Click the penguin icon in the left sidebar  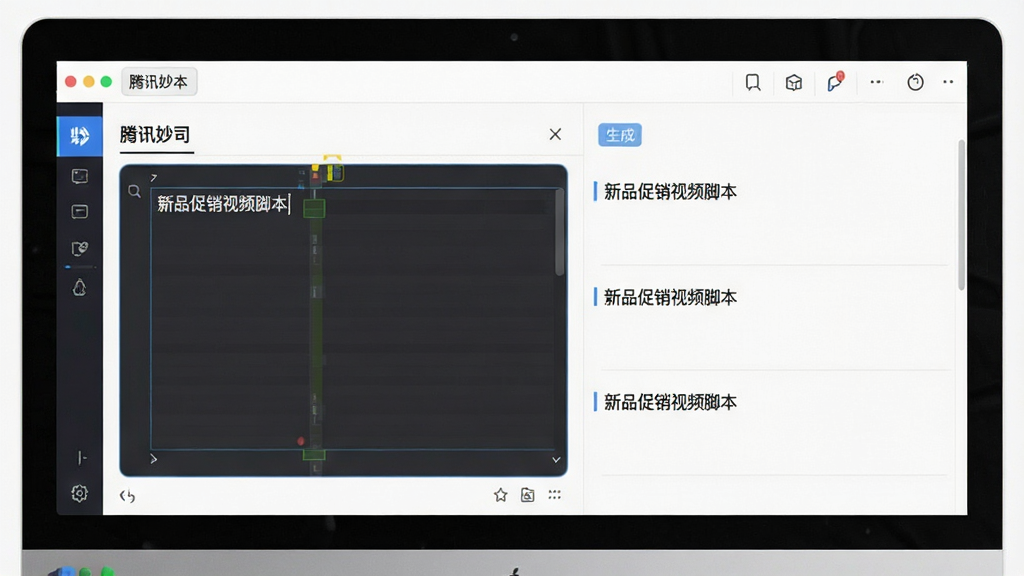(80, 287)
